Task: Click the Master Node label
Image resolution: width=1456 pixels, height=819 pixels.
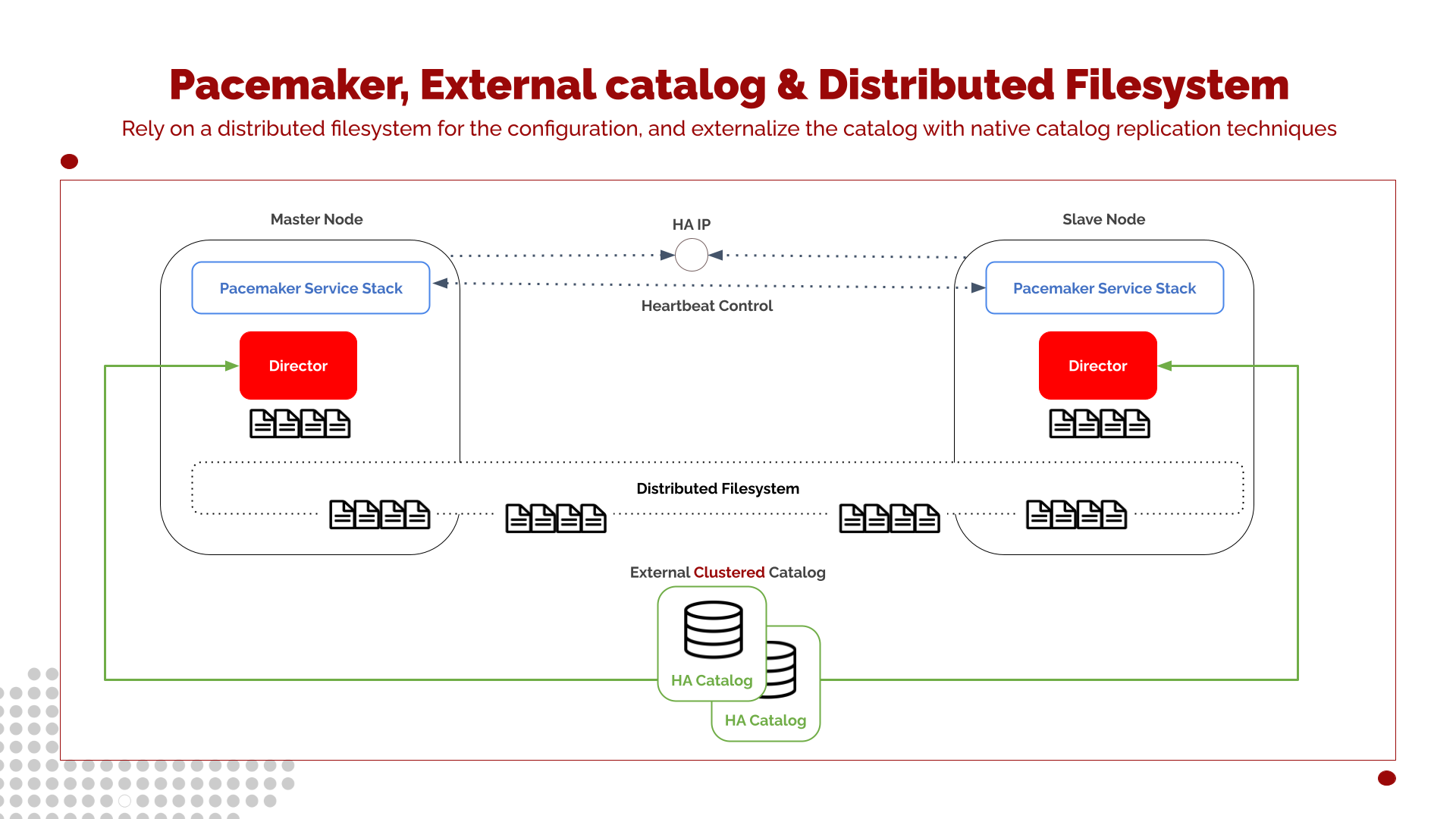Action: tap(316, 219)
